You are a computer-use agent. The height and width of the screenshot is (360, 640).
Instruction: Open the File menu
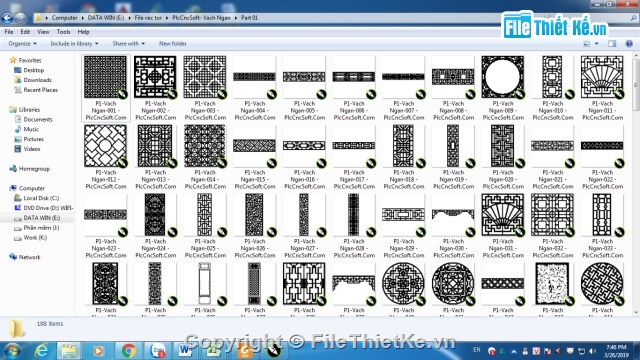[9, 31]
